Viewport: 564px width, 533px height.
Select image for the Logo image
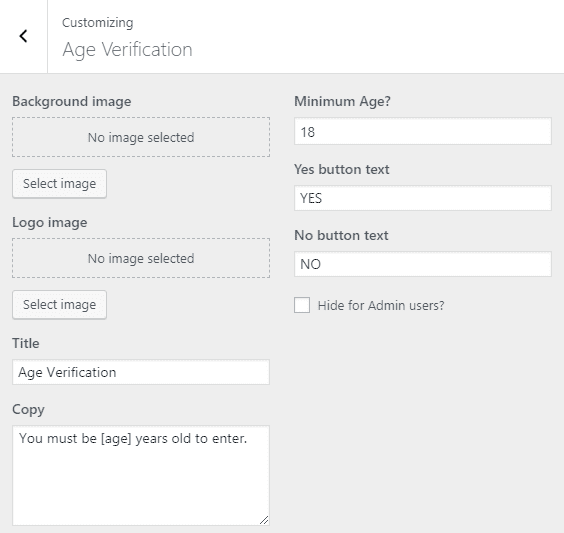pos(59,305)
